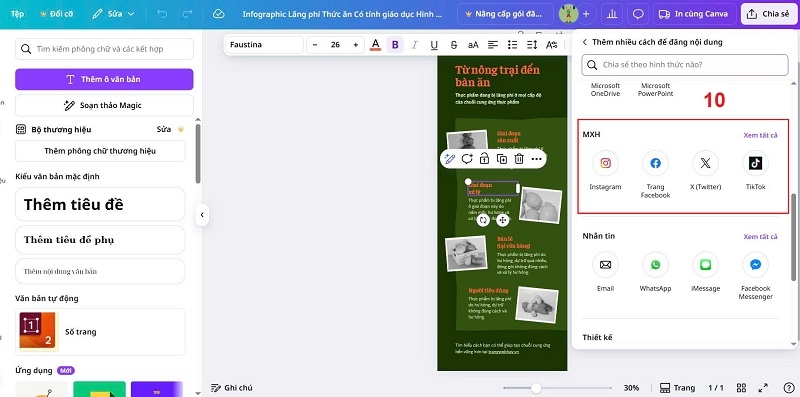The width and height of the screenshot is (800, 397).
Task: Open the Tệp menu
Action: point(17,14)
